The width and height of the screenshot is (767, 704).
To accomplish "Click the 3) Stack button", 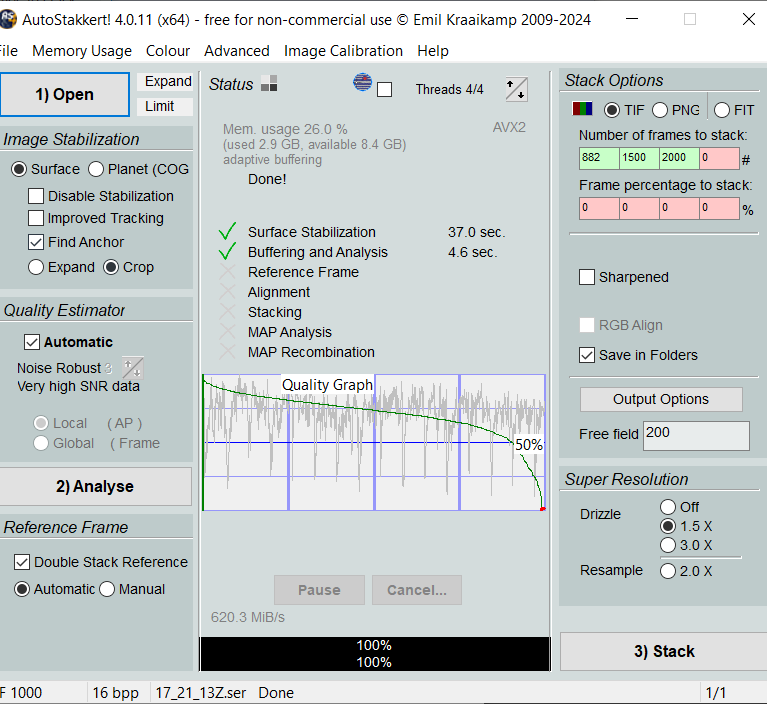I will pyautogui.click(x=664, y=651).
